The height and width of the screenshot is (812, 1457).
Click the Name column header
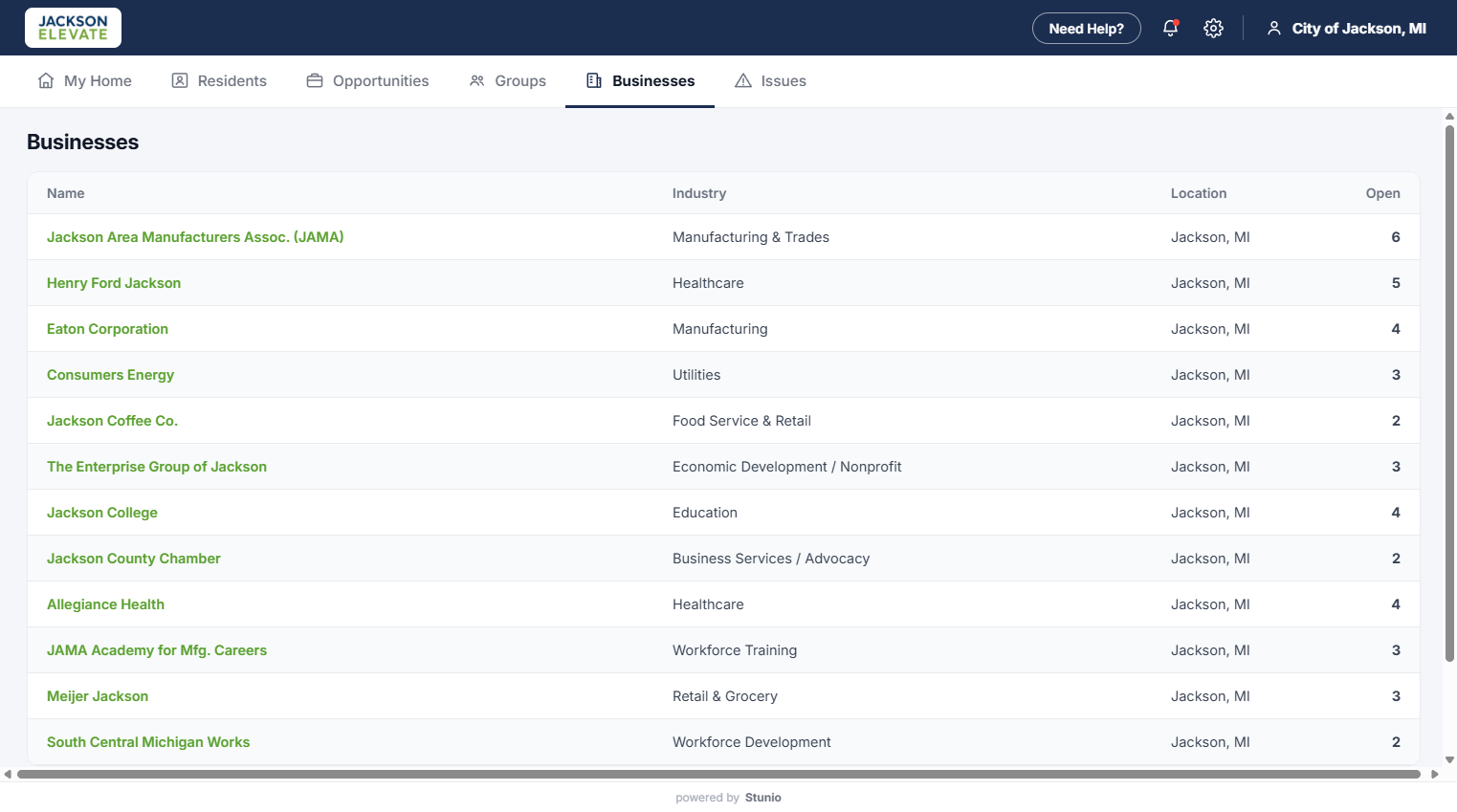pos(65,193)
